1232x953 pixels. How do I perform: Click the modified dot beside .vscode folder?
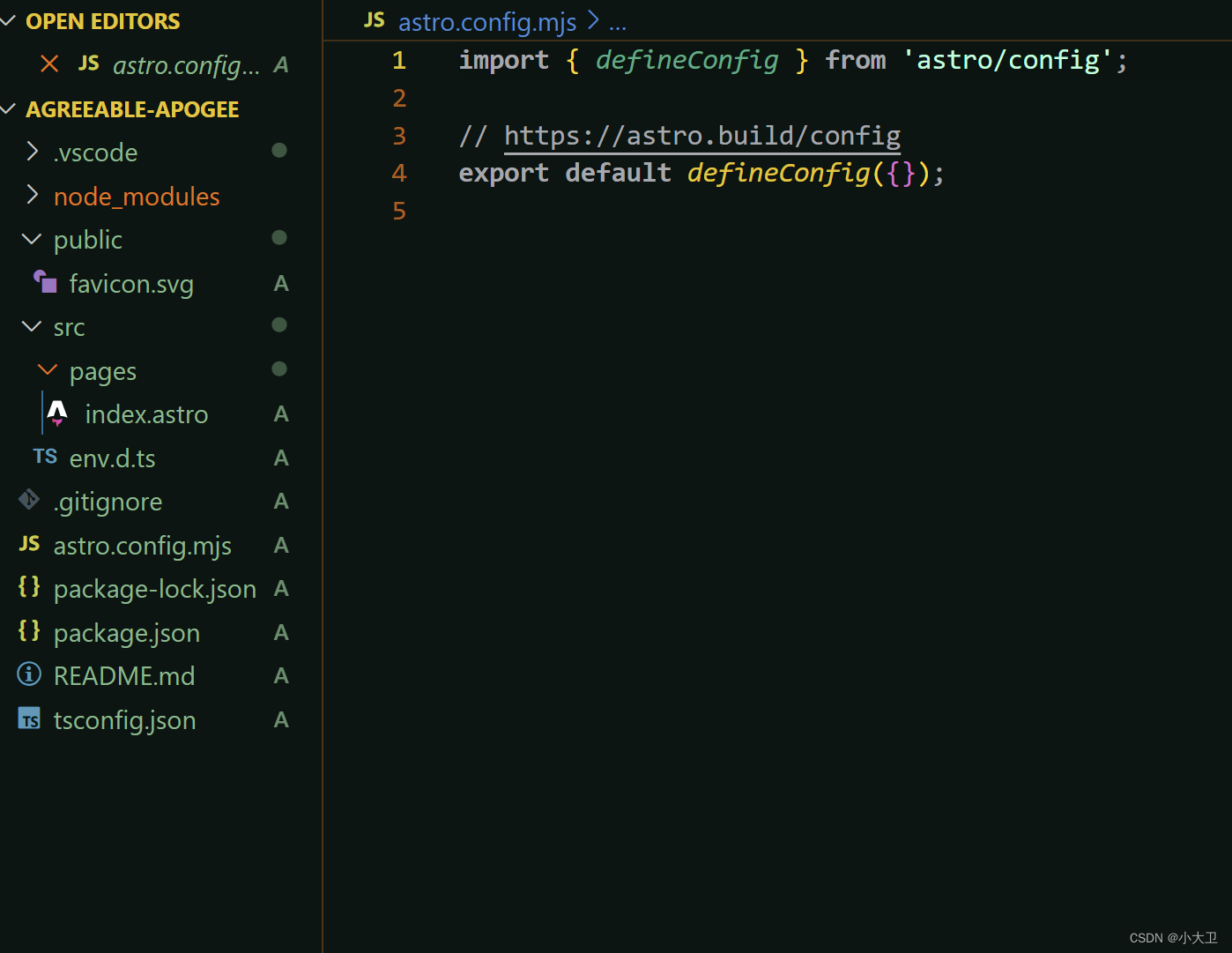pyautogui.click(x=279, y=150)
